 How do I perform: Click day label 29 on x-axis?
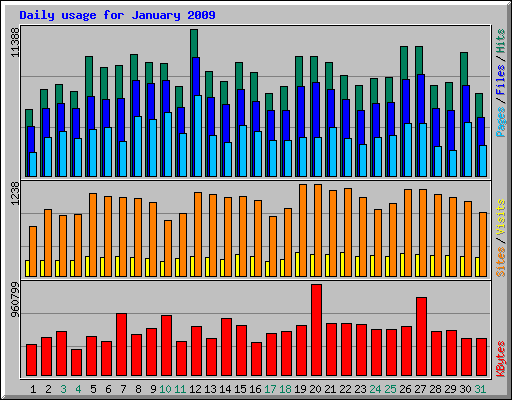[450, 389]
